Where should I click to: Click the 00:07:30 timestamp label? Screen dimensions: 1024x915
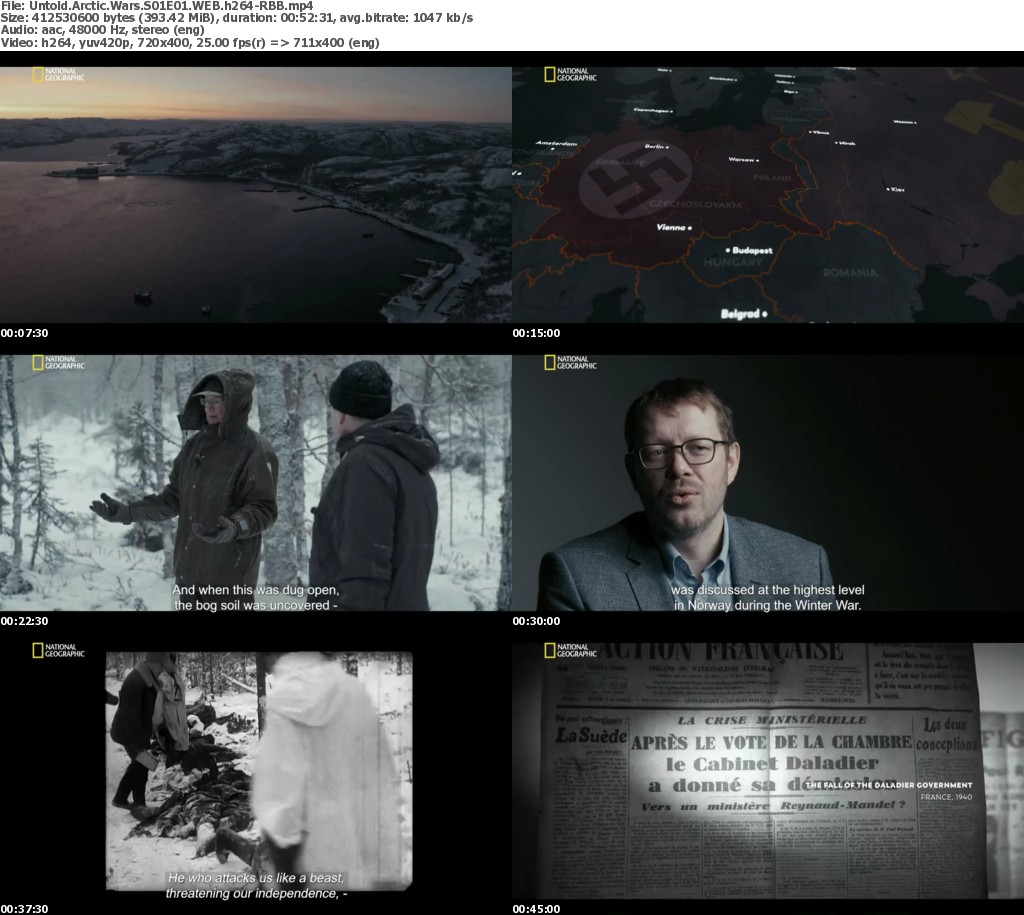pyautogui.click(x=24, y=333)
